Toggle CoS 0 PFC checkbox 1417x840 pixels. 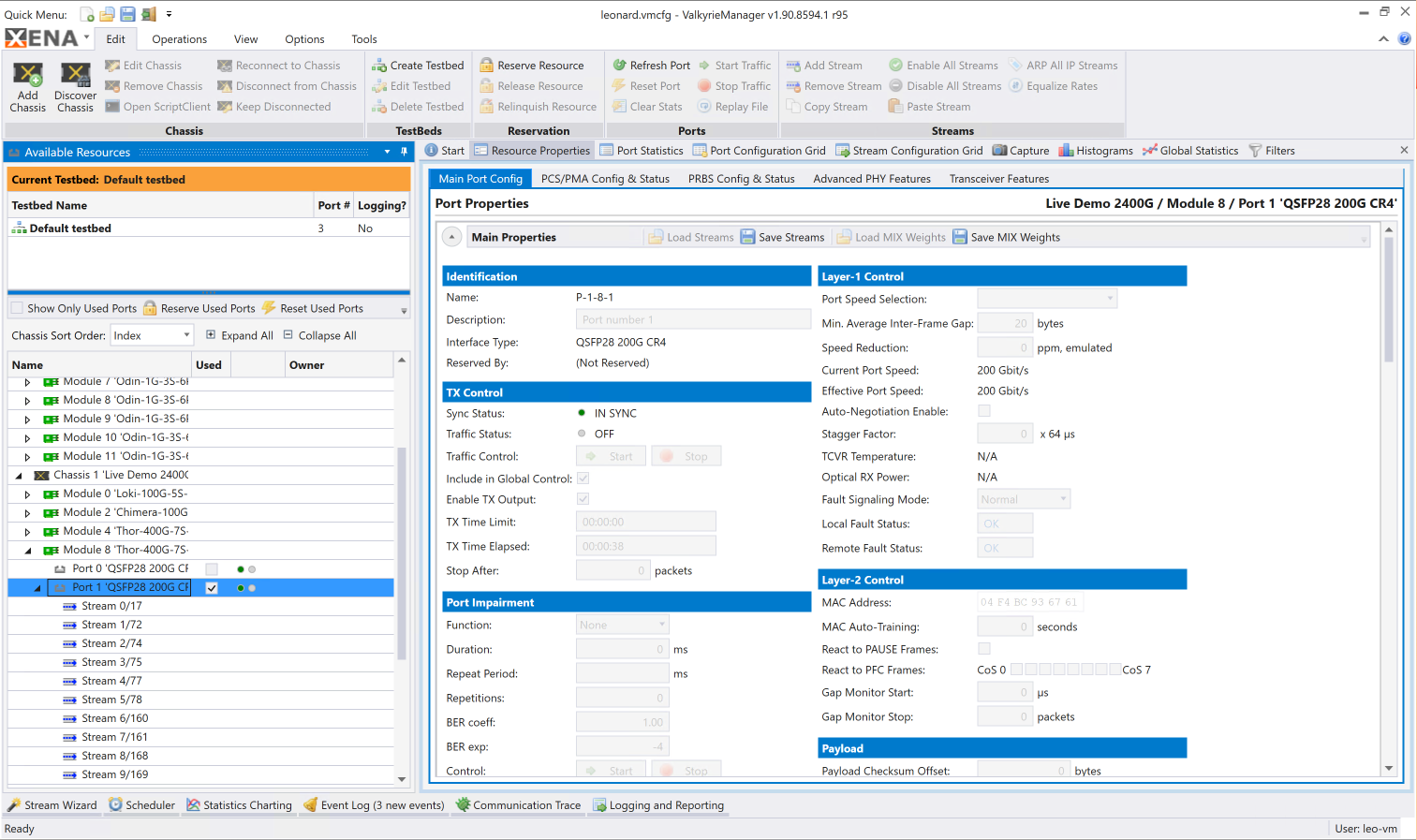pos(1016,670)
